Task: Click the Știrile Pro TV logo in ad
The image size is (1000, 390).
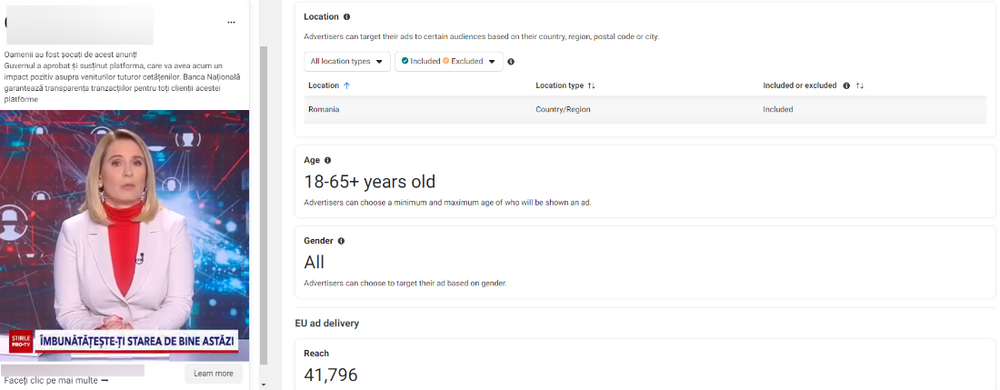Action: (20, 341)
